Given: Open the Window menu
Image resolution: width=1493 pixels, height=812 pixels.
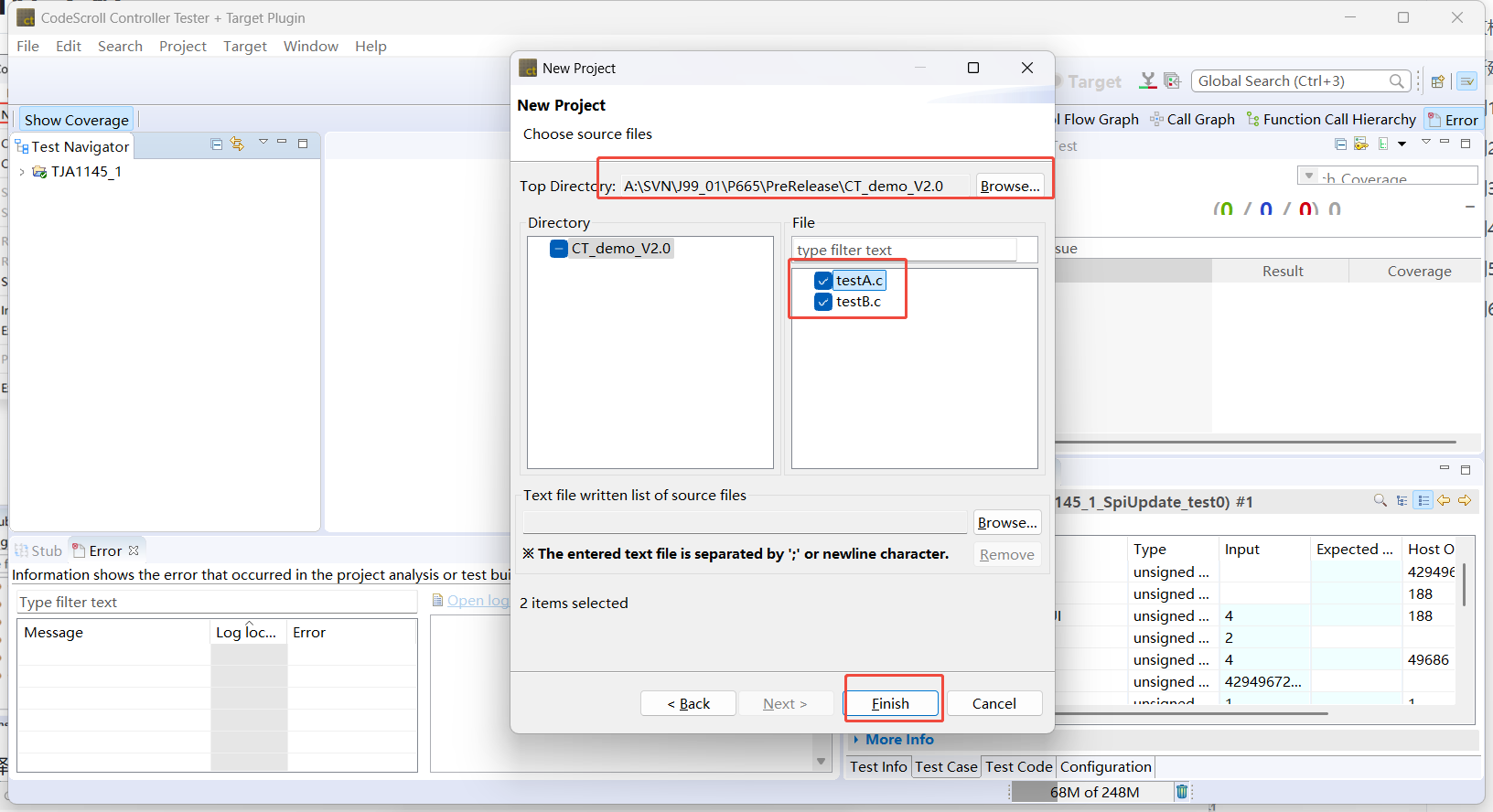Looking at the screenshot, I should [311, 46].
